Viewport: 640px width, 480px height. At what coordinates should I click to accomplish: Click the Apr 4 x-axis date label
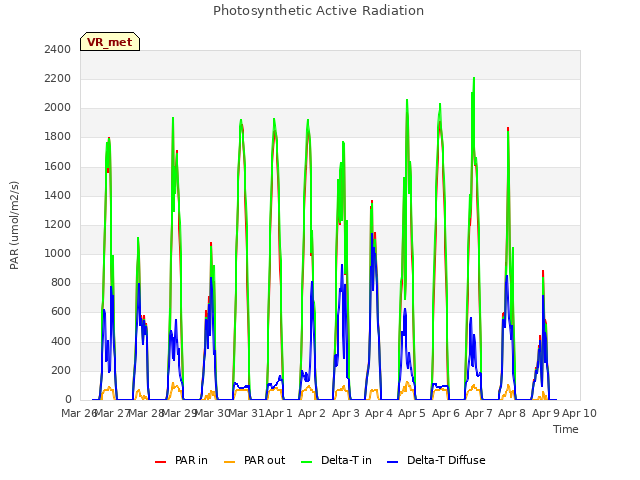coord(379,413)
